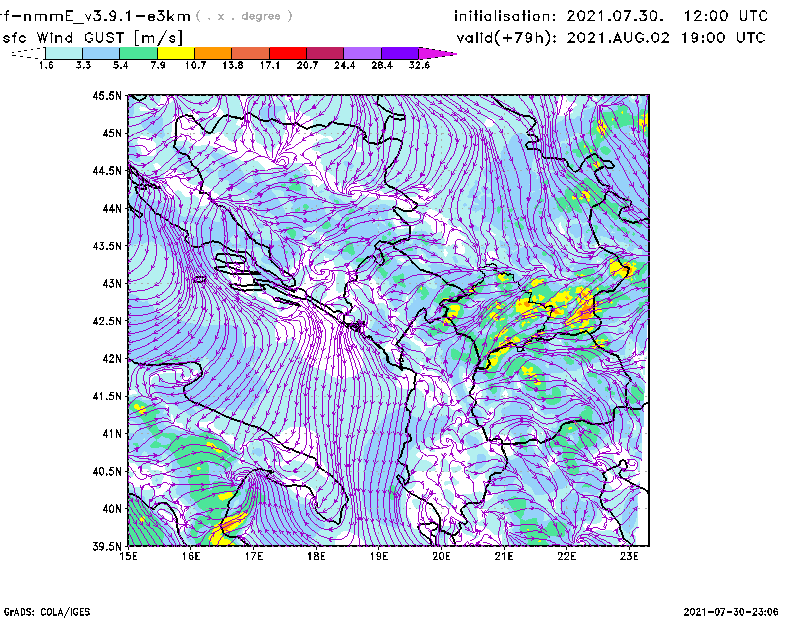800x618 pixels.
Task: Click the 44N latitude label
Action: [x=112, y=208]
